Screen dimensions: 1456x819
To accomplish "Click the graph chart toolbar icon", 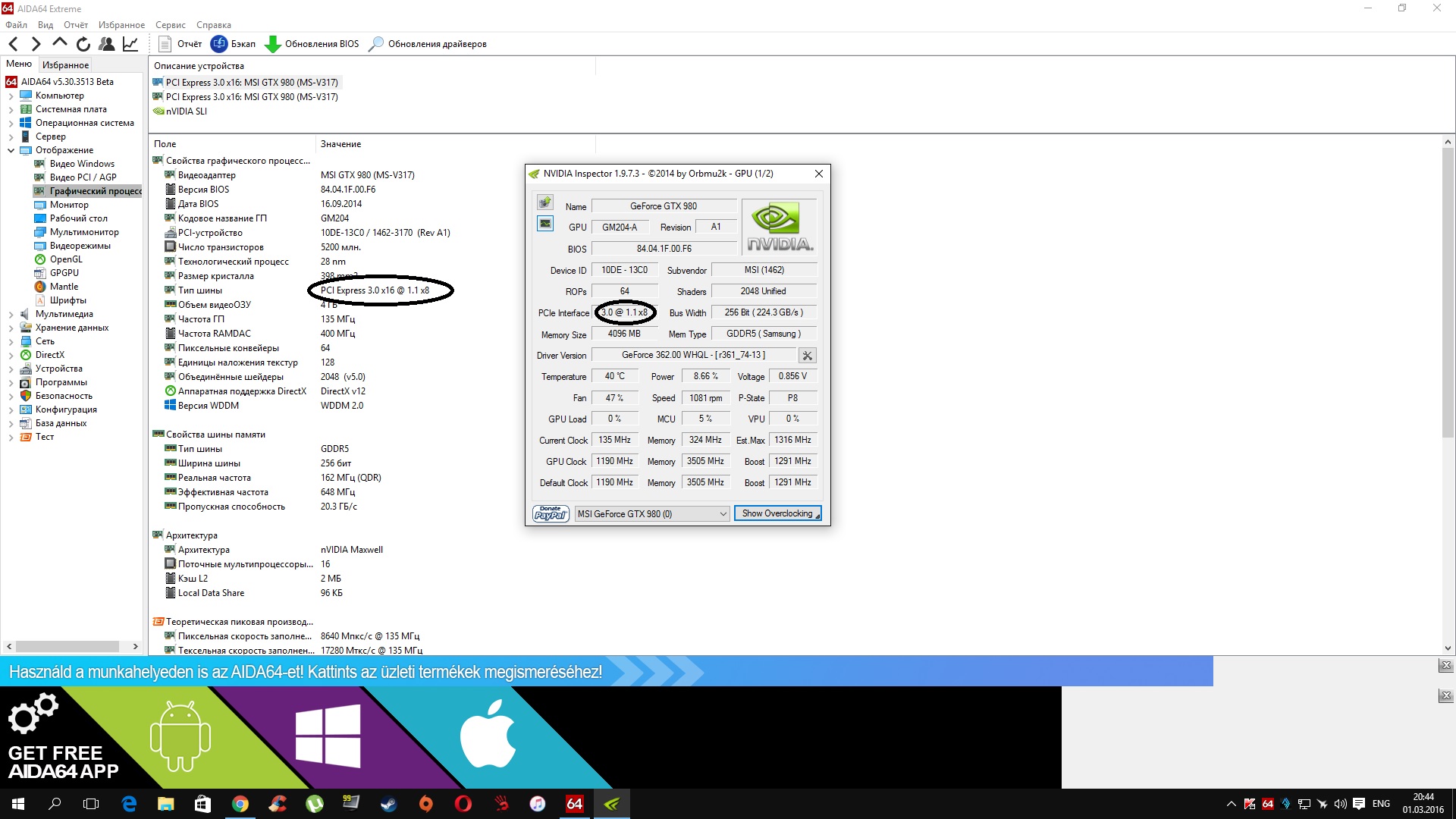I will pos(130,44).
